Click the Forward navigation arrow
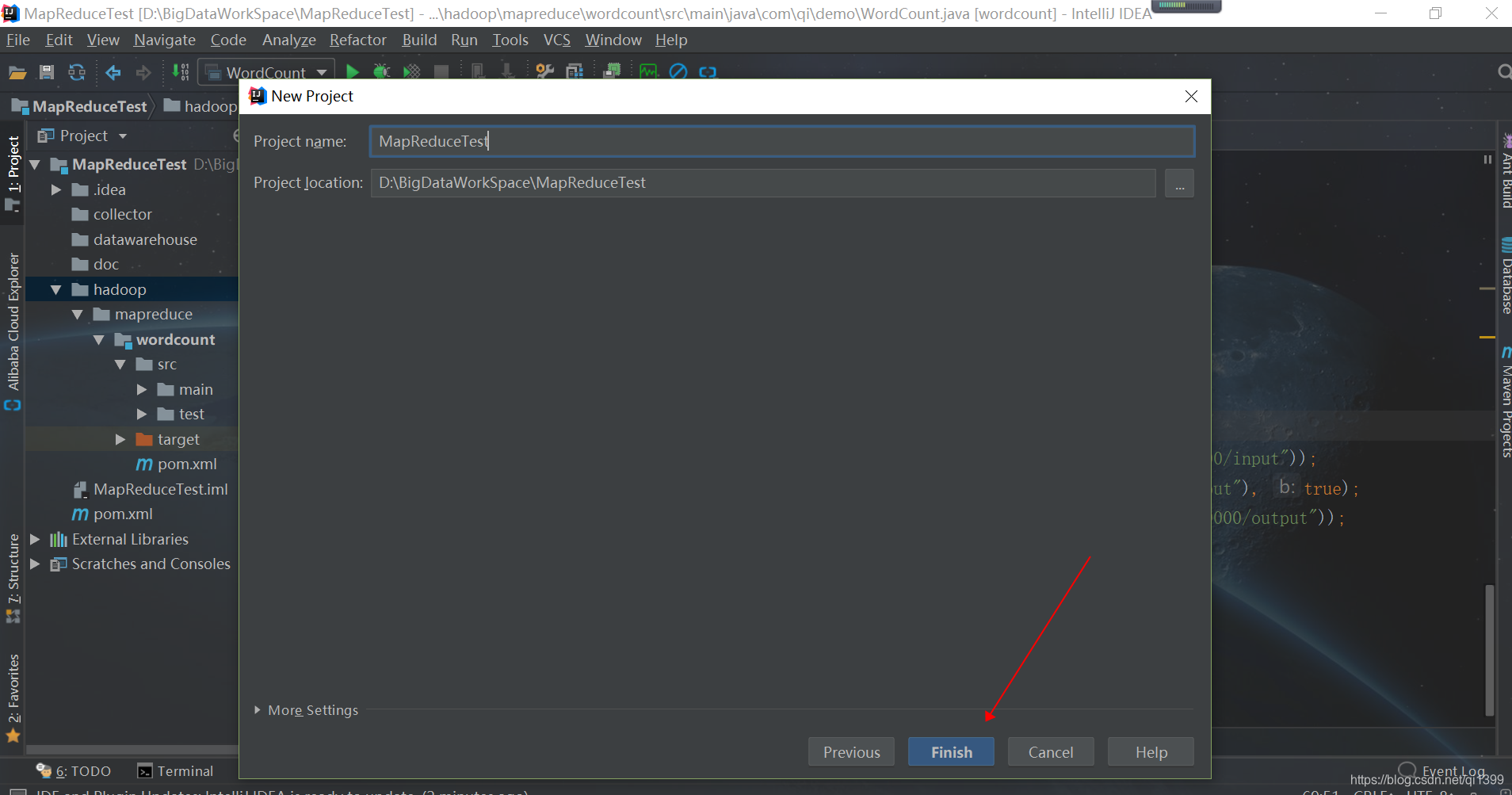 point(143,72)
